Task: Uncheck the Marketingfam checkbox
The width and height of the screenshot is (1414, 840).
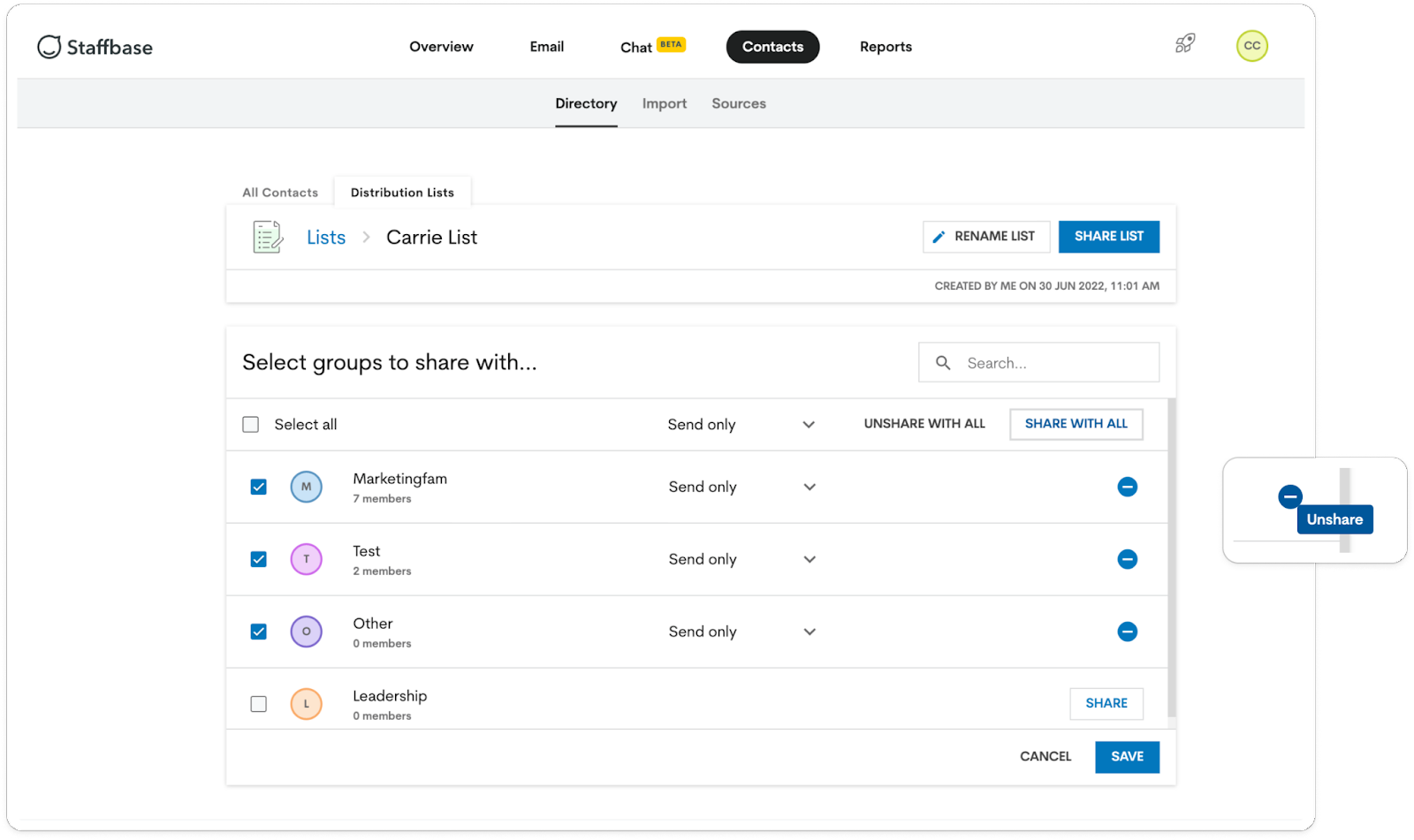Action: [x=258, y=487]
